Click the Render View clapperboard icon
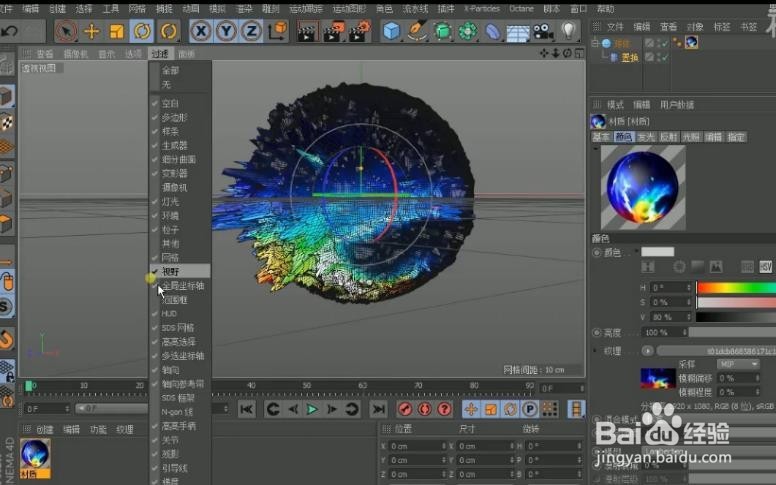Viewport: 776px width, 485px height. tap(307, 32)
